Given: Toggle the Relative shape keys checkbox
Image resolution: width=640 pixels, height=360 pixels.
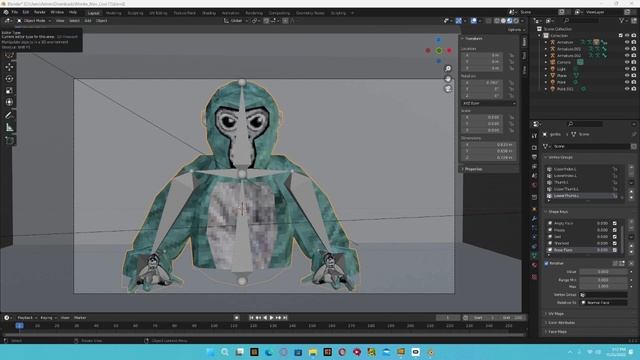Looking at the screenshot, I should tap(547, 263).
